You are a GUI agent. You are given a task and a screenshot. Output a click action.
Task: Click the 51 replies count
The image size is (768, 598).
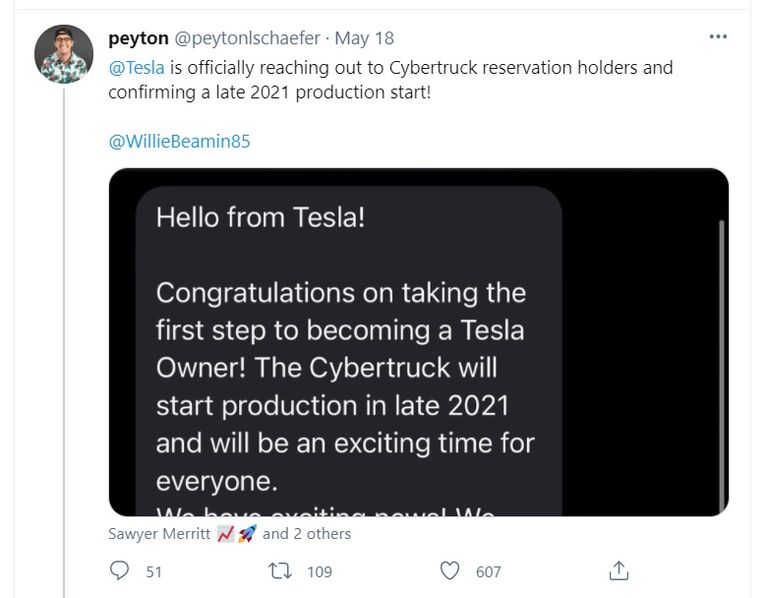pos(154,572)
